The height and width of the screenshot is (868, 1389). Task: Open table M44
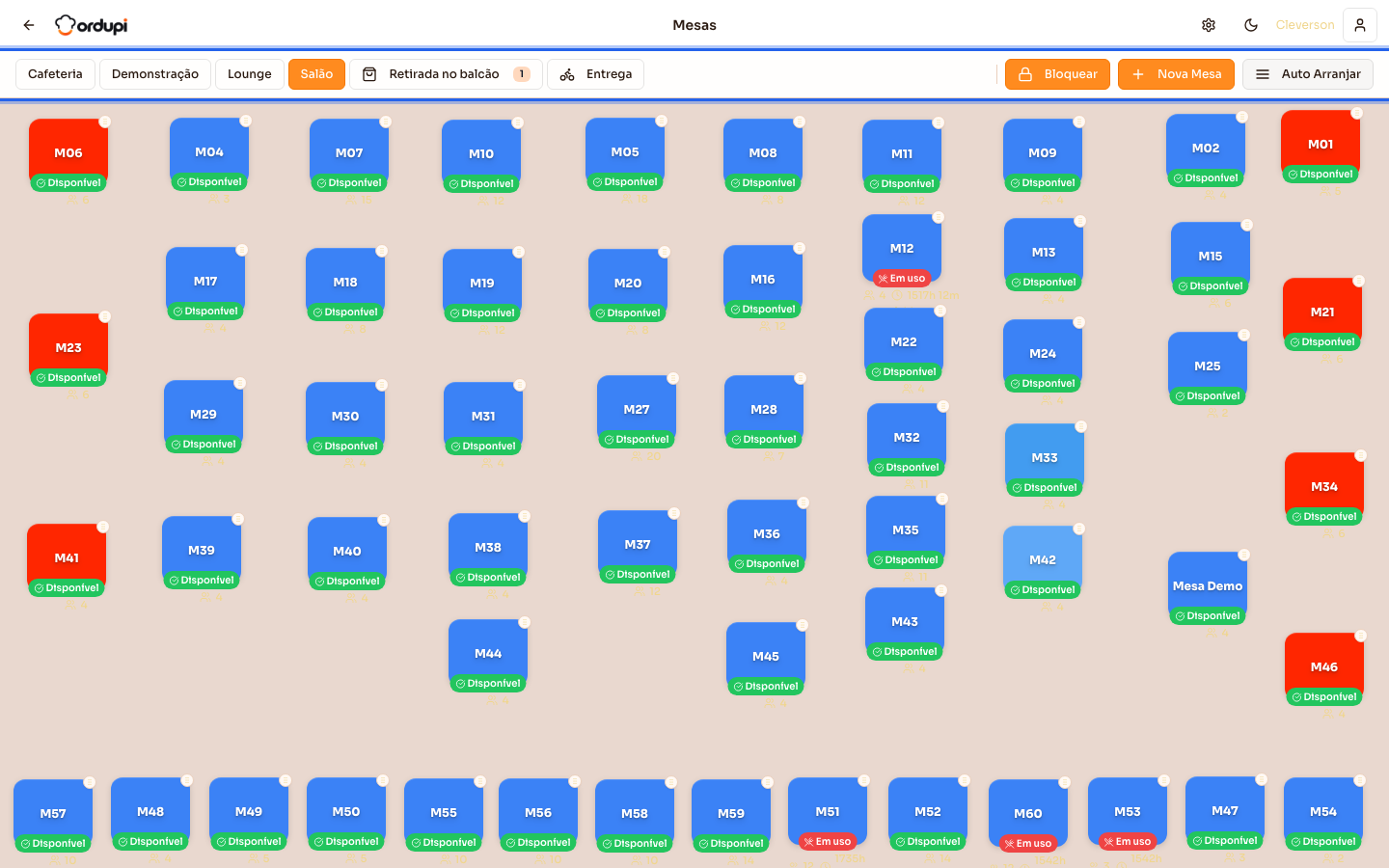[x=488, y=655]
